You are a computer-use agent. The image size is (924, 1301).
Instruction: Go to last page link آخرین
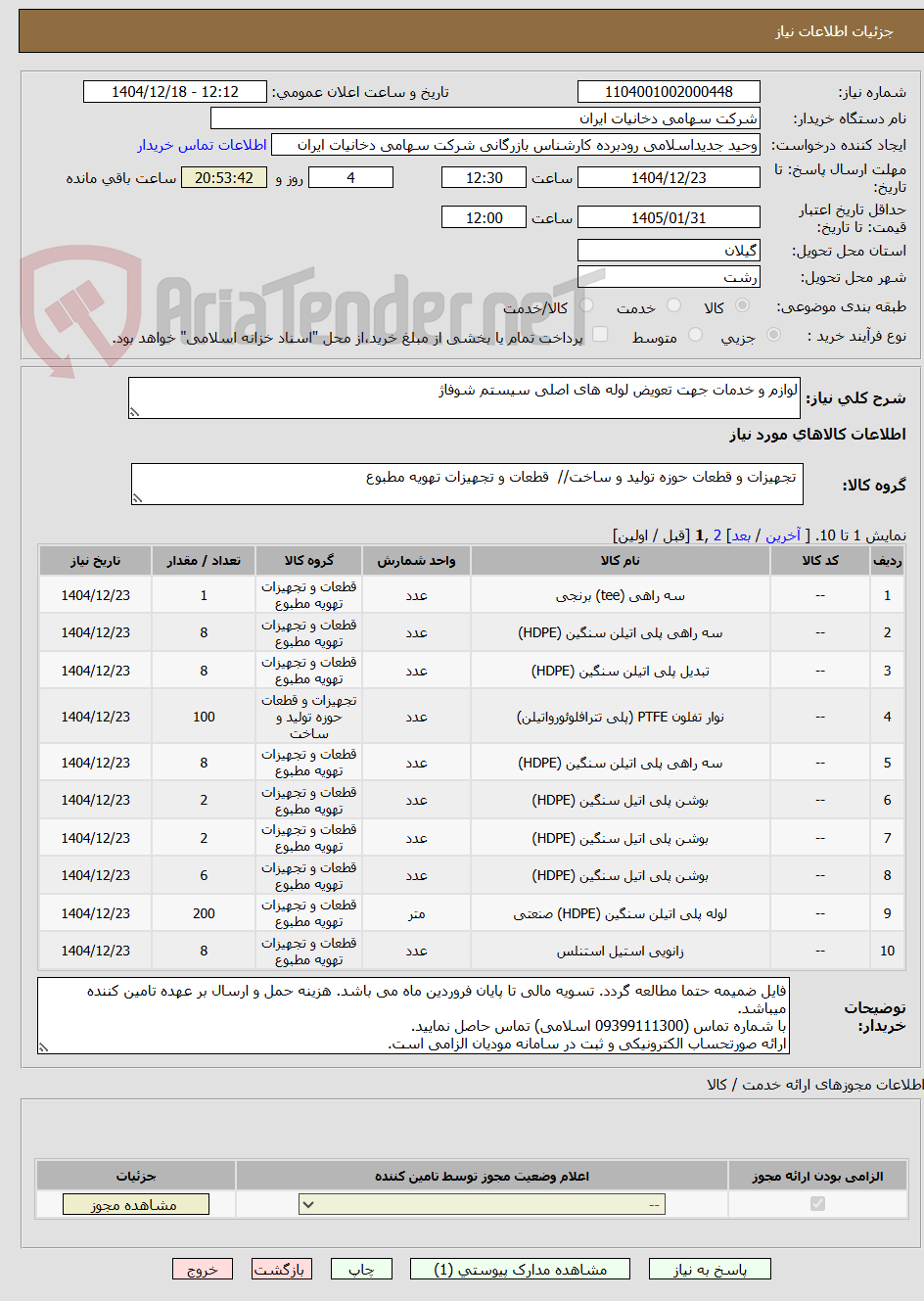[x=783, y=535]
